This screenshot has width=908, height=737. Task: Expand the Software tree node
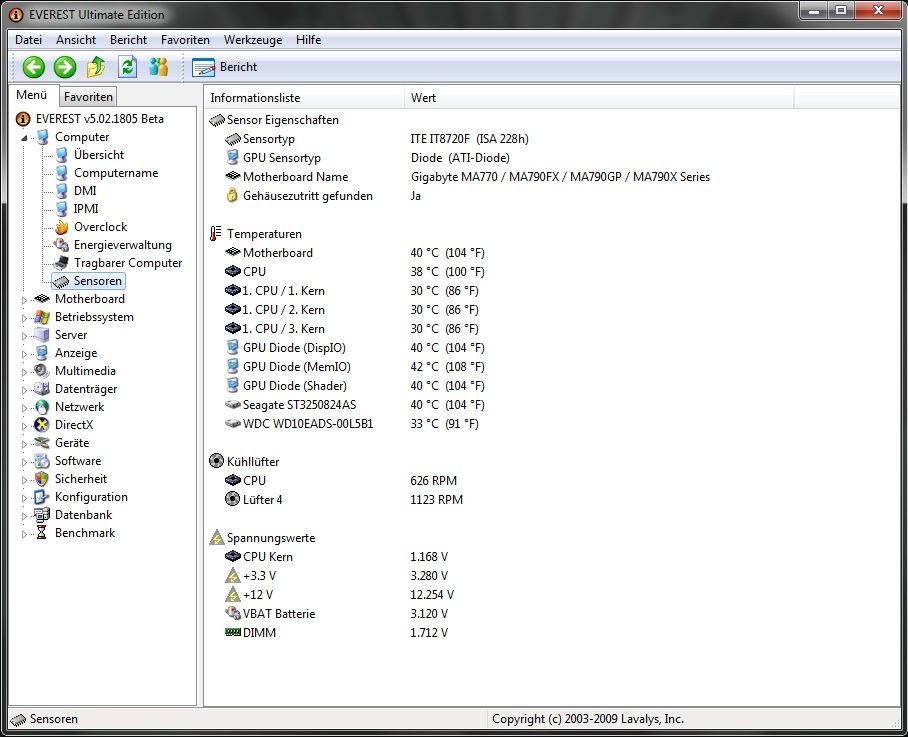24,461
